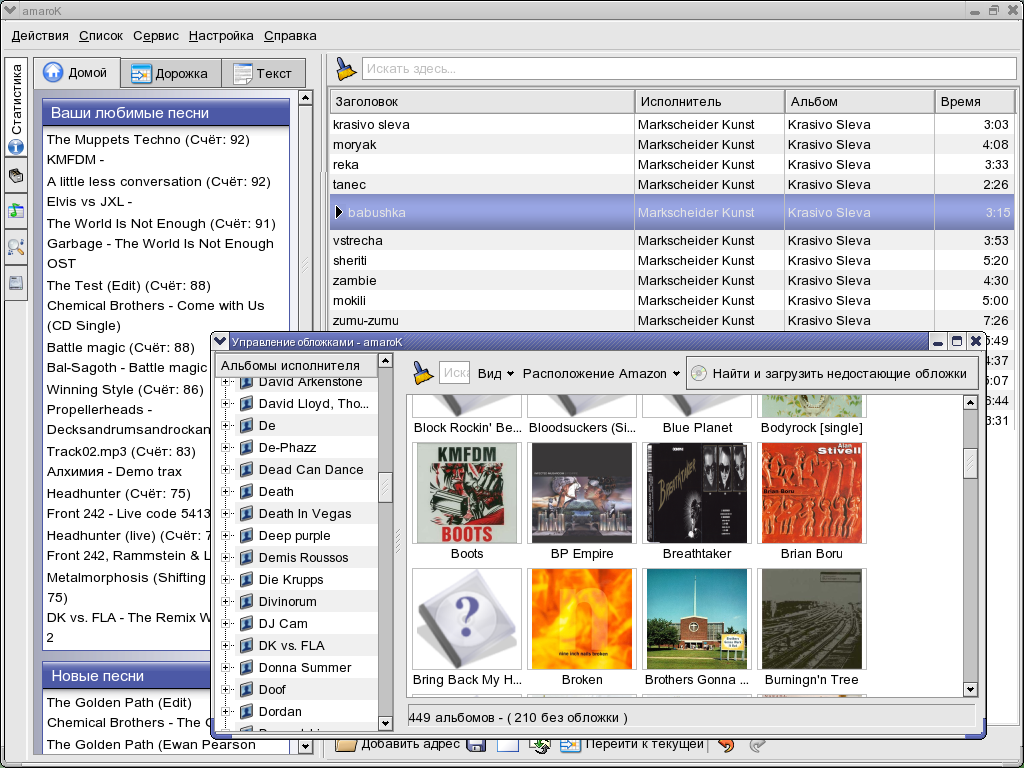Open the Справка menu
Screen dimensions: 1024x768
290,36
